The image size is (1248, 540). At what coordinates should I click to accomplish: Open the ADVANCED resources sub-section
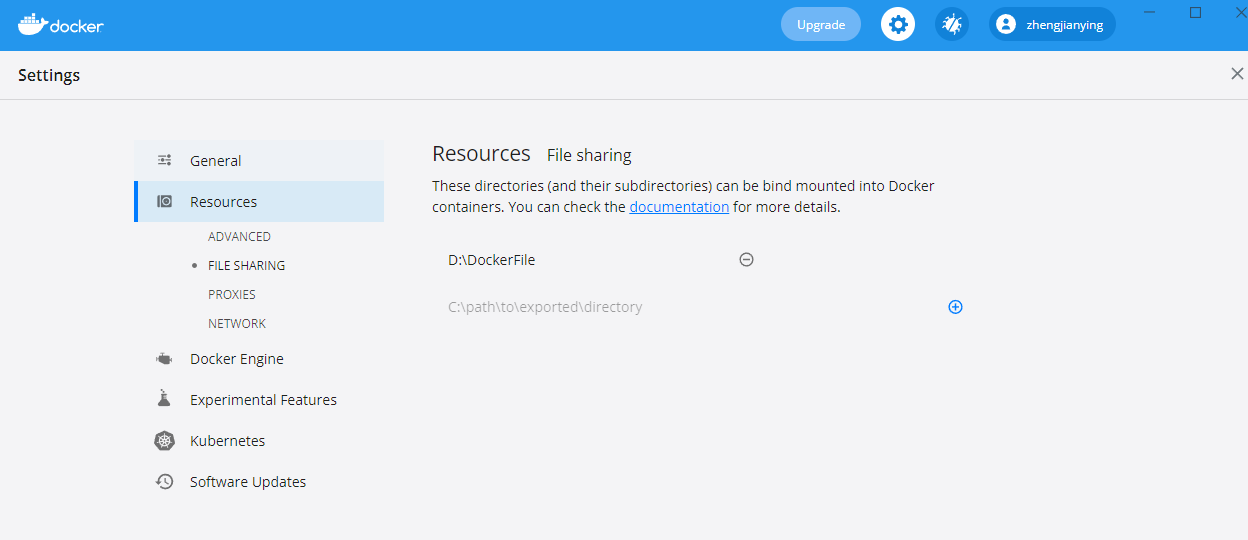tap(239, 237)
